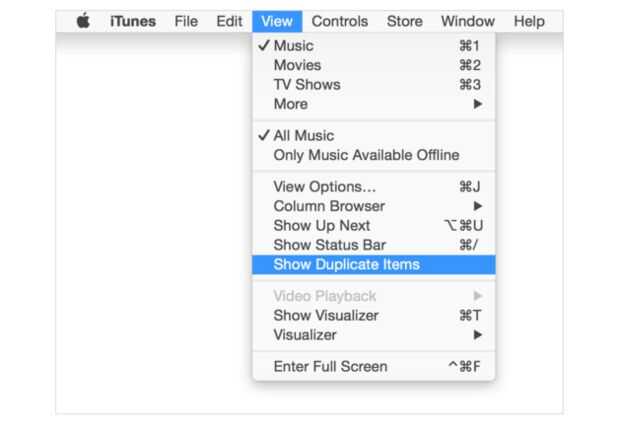Open the iTunes application menu
The image size is (620, 444).
(x=132, y=21)
